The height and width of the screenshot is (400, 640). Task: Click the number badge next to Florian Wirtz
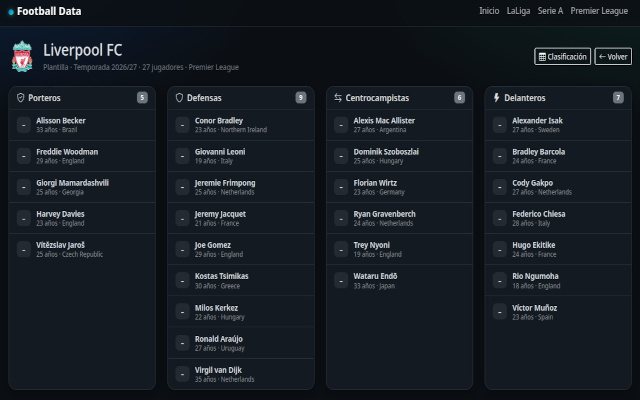coord(341,187)
